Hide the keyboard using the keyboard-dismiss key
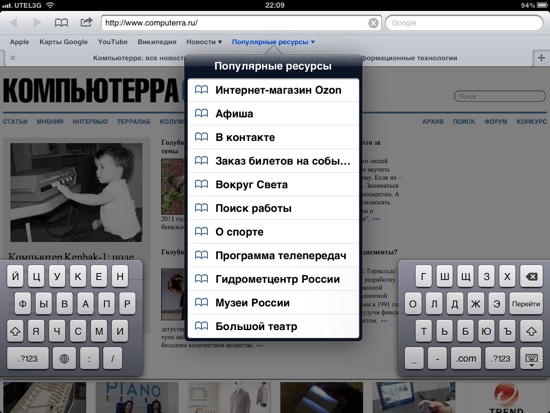This screenshot has height=413, width=550. (531, 359)
